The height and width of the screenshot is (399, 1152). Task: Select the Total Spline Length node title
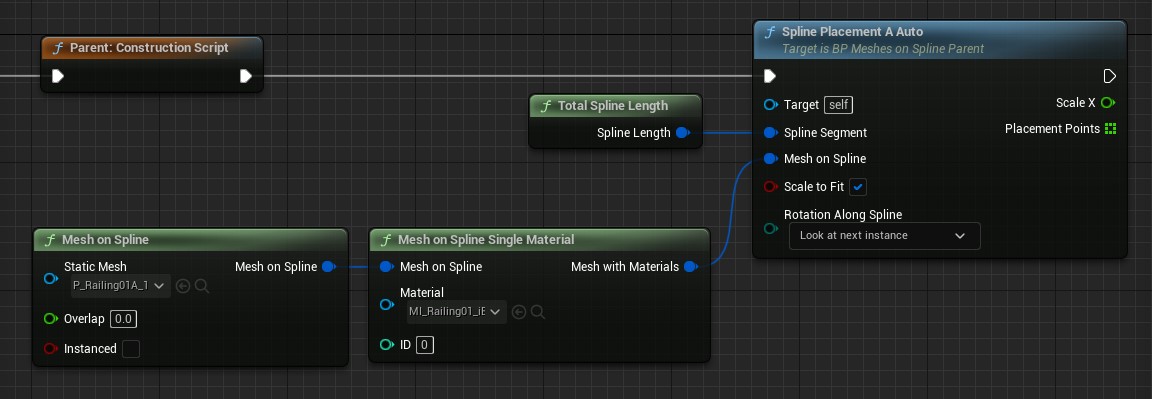pyautogui.click(x=613, y=106)
